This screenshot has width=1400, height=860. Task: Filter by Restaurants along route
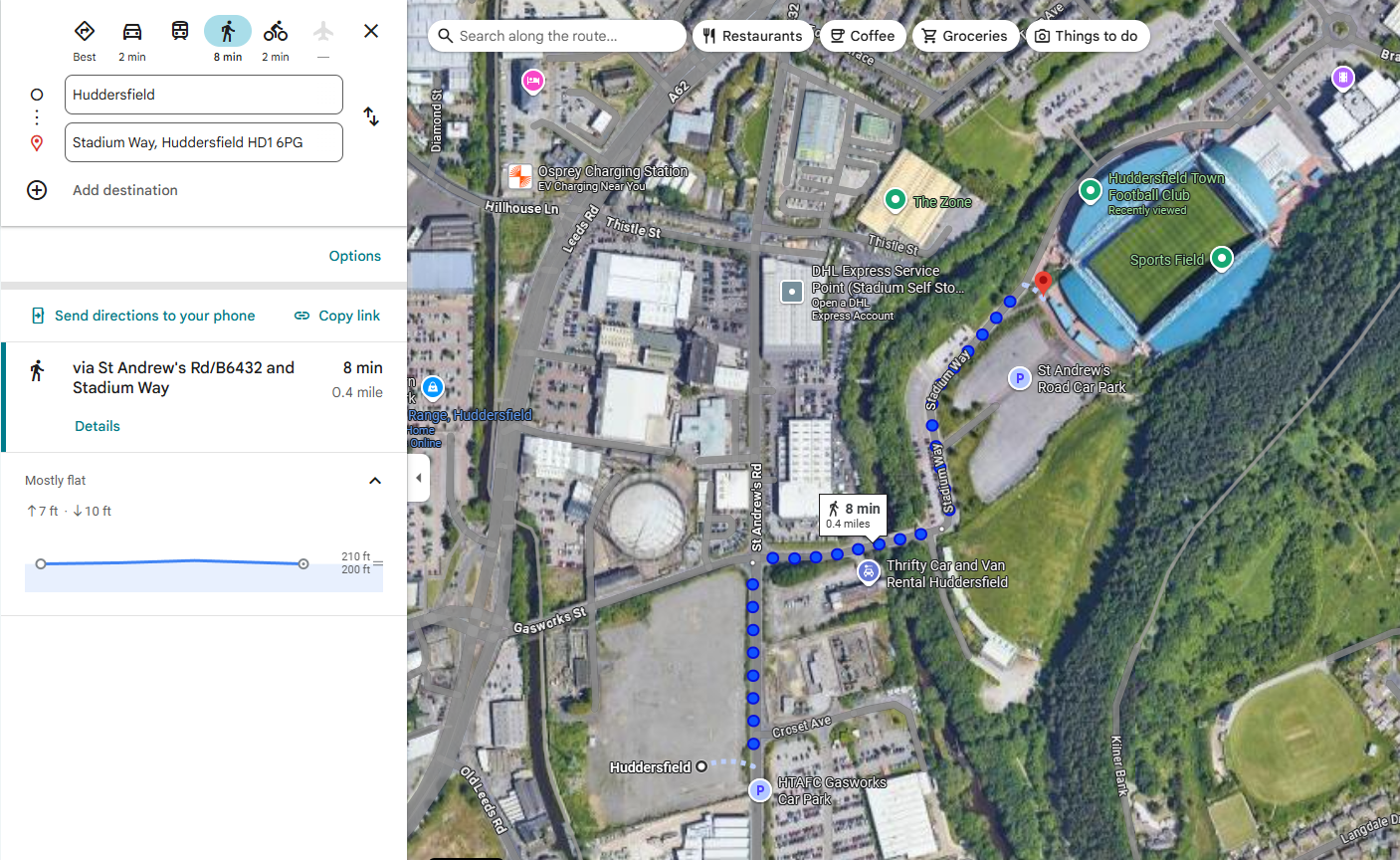(752, 36)
